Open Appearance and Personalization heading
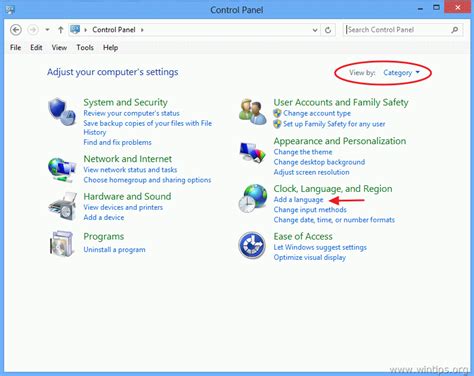Viewport: 474px width, 376px height. coord(340,141)
